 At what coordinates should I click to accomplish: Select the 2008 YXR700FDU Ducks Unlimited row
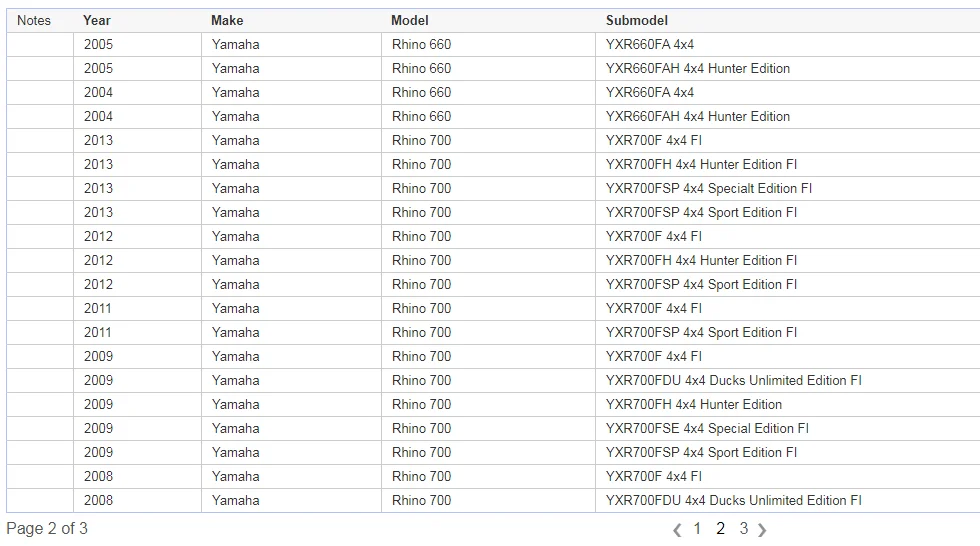pos(493,500)
